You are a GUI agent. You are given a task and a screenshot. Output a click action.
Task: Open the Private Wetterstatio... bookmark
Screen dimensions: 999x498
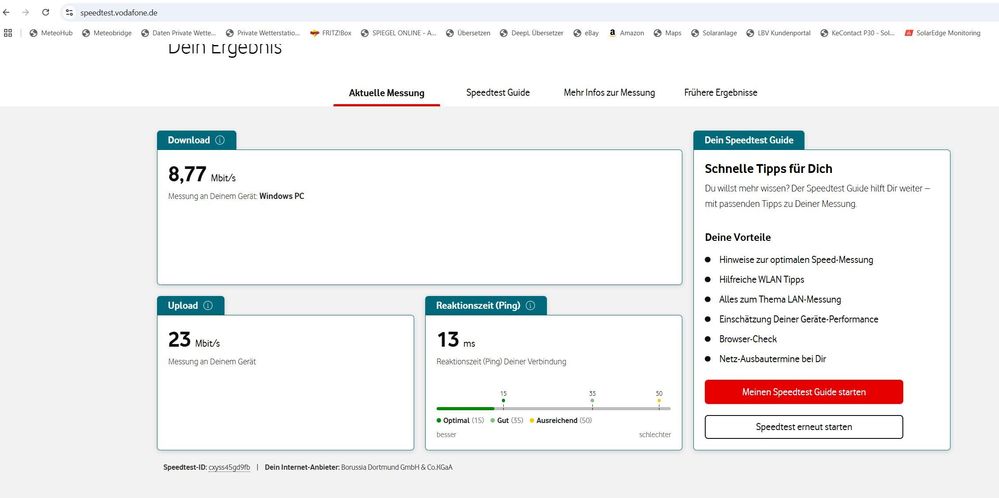tap(262, 33)
